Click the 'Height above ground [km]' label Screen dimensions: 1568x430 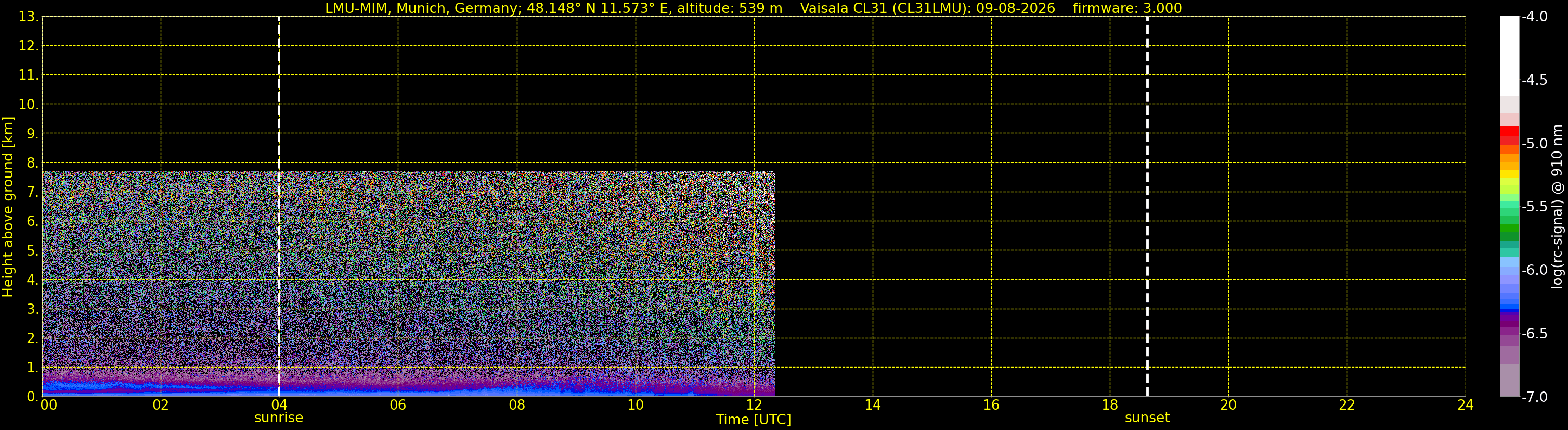[8, 207]
